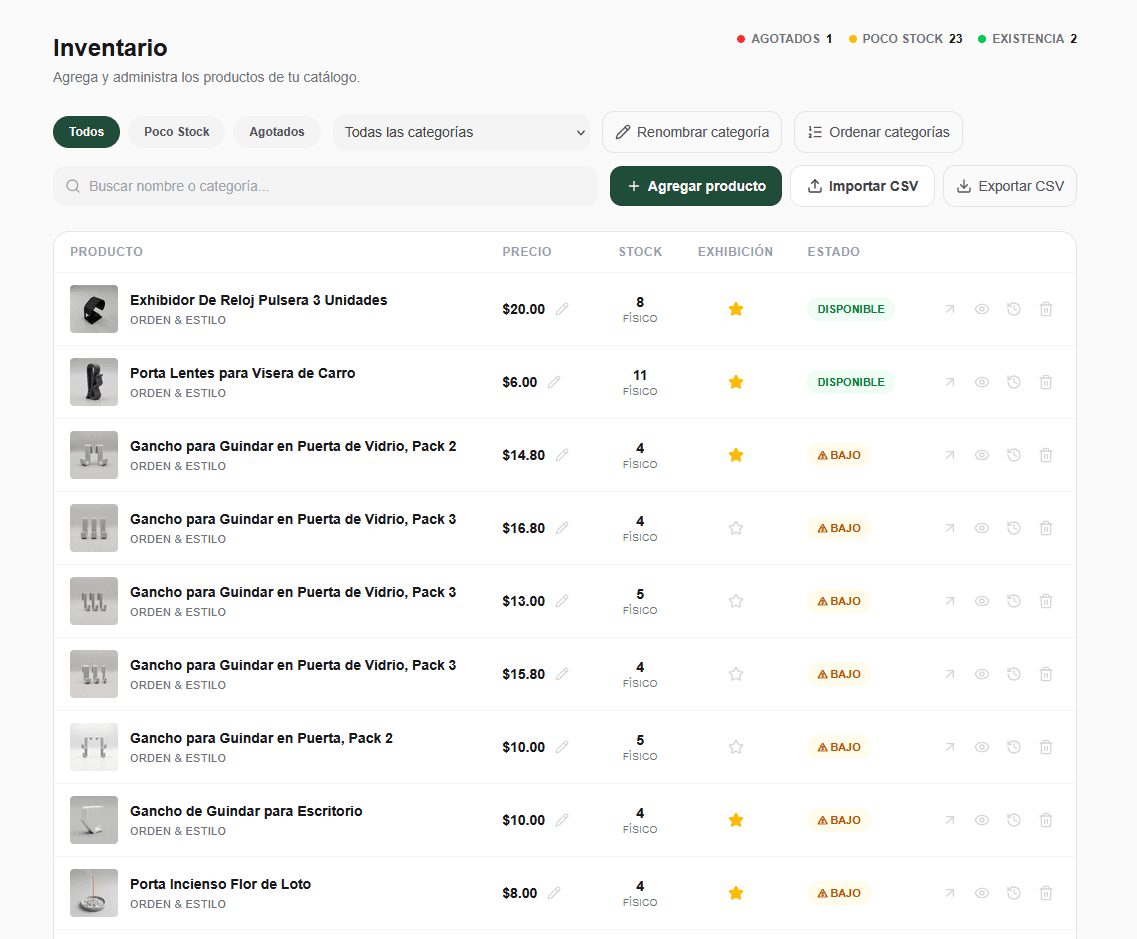Click Agregar producto button
Screen dimensions: 1137x939
click(696, 186)
